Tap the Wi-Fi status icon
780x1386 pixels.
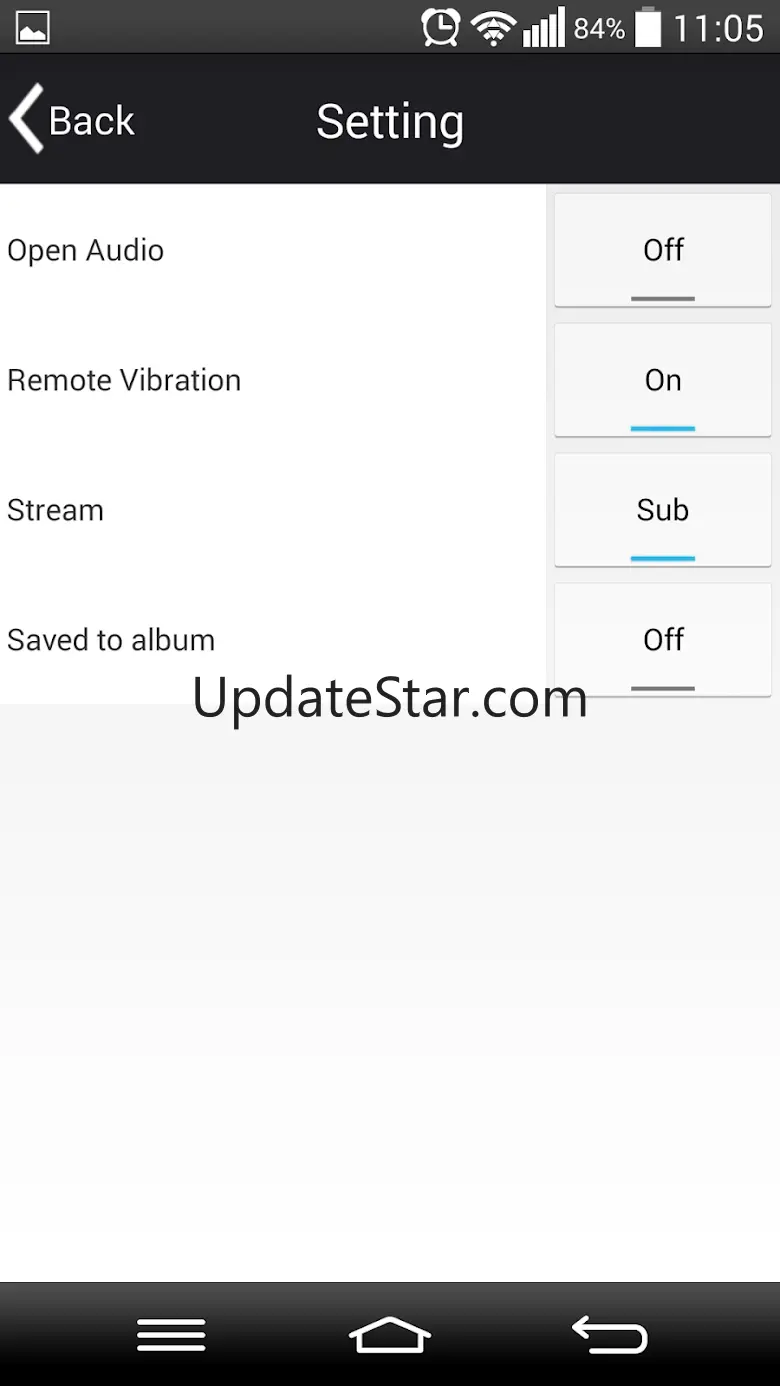click(x=492, y=28)
